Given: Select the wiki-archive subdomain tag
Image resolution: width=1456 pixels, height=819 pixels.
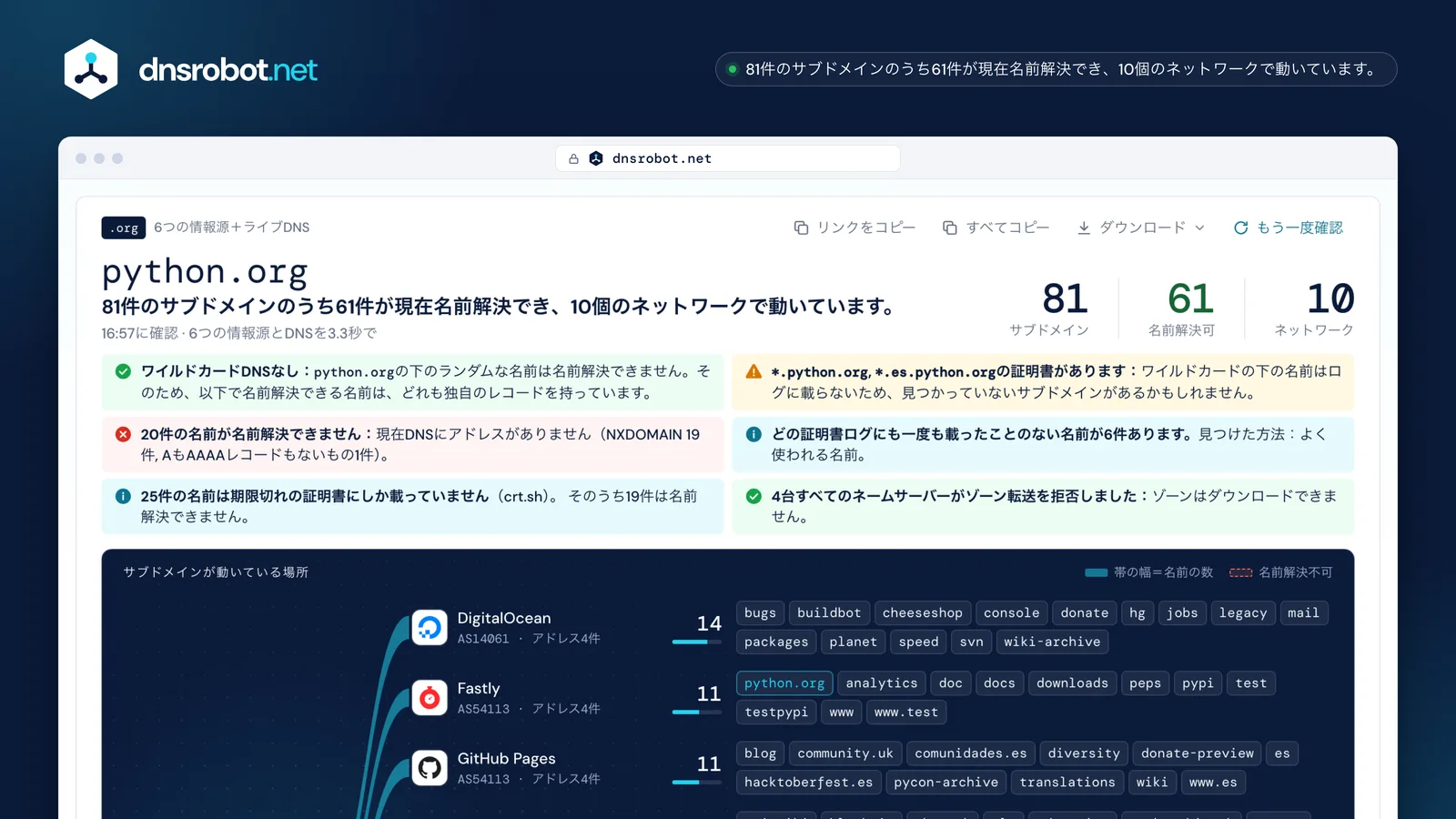Looking at the screenshot, I should tap(1052, 642).
